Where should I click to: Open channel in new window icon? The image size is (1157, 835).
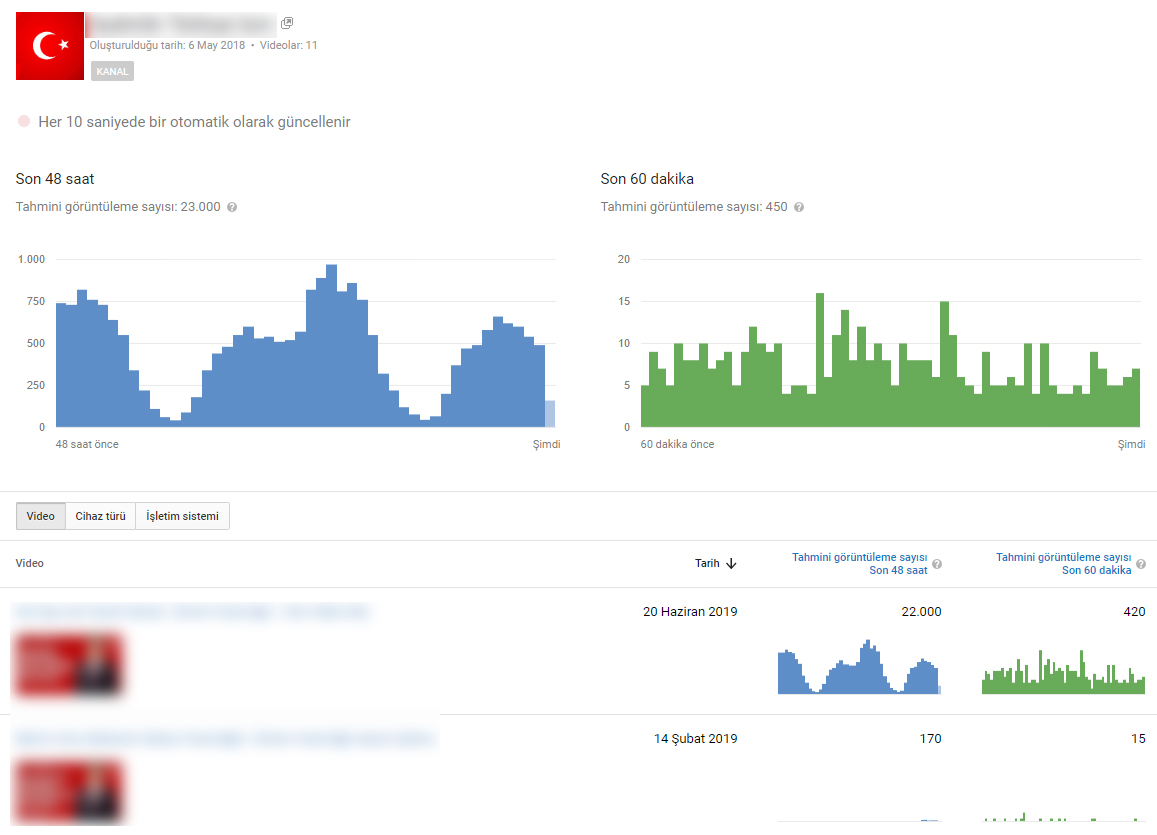click(x=287, y=23)
